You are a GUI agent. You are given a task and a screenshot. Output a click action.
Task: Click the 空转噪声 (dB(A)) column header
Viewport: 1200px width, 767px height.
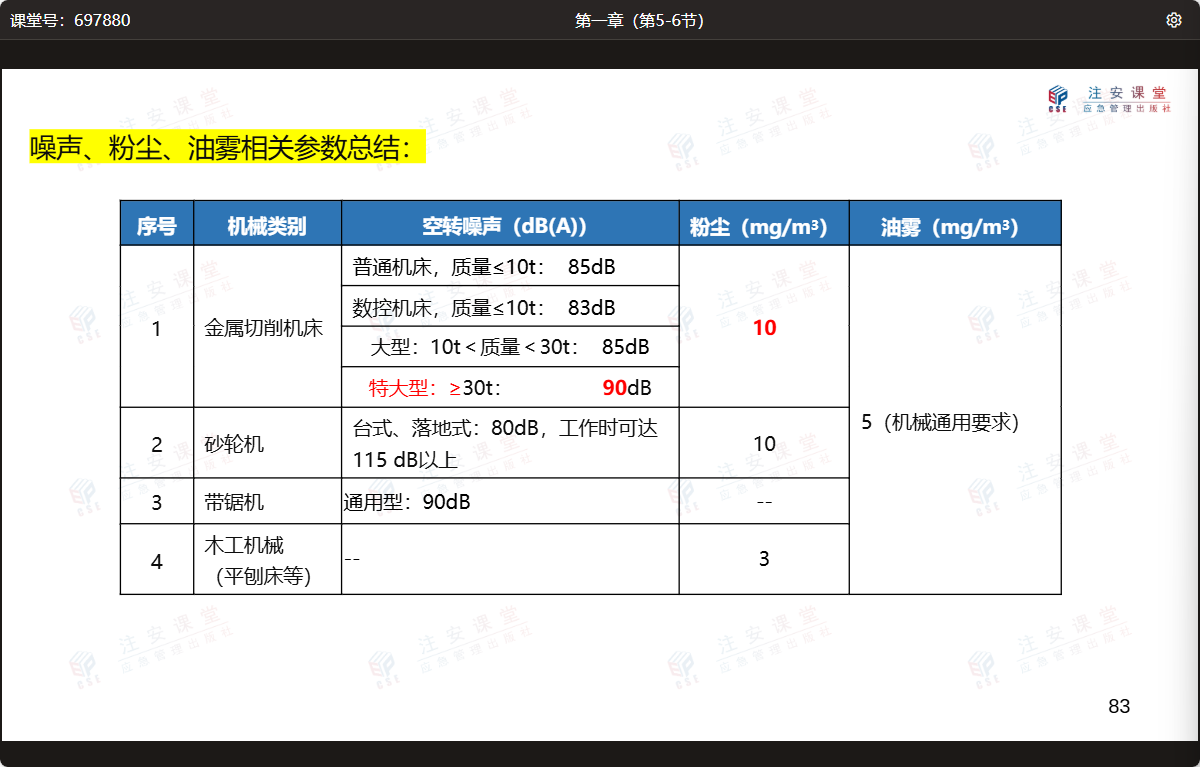tap(510, 226)
